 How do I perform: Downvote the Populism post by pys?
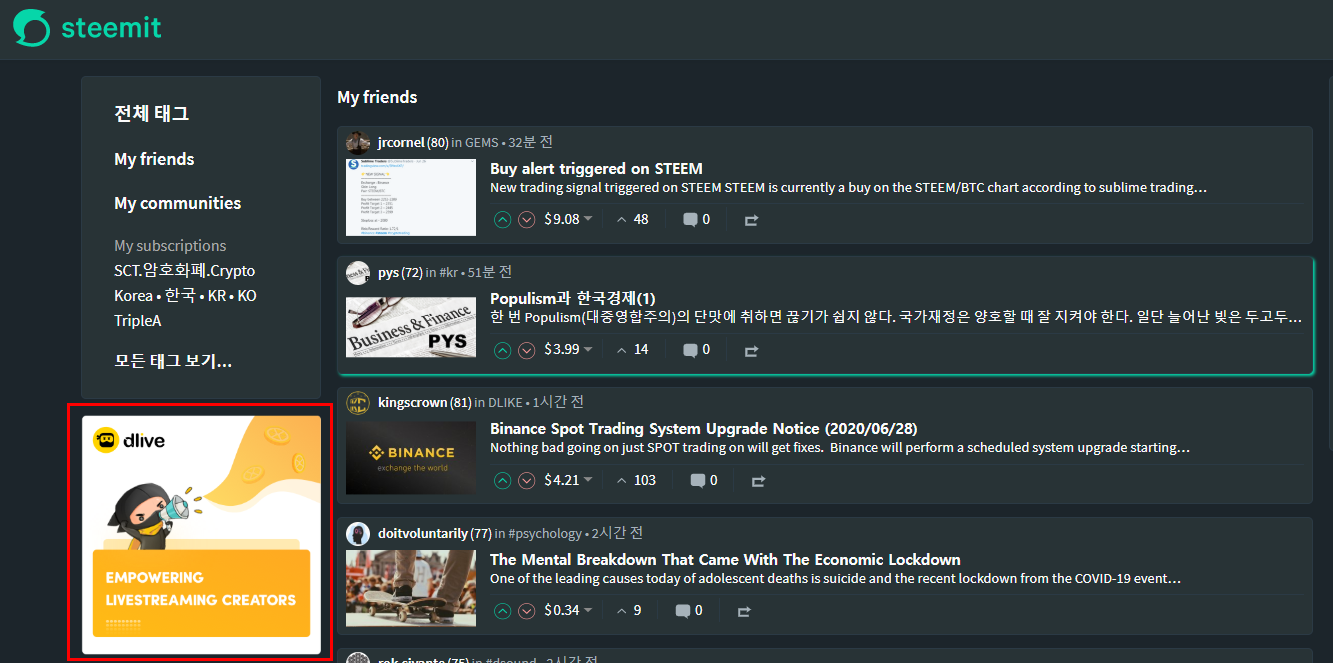tap(527, 350)
